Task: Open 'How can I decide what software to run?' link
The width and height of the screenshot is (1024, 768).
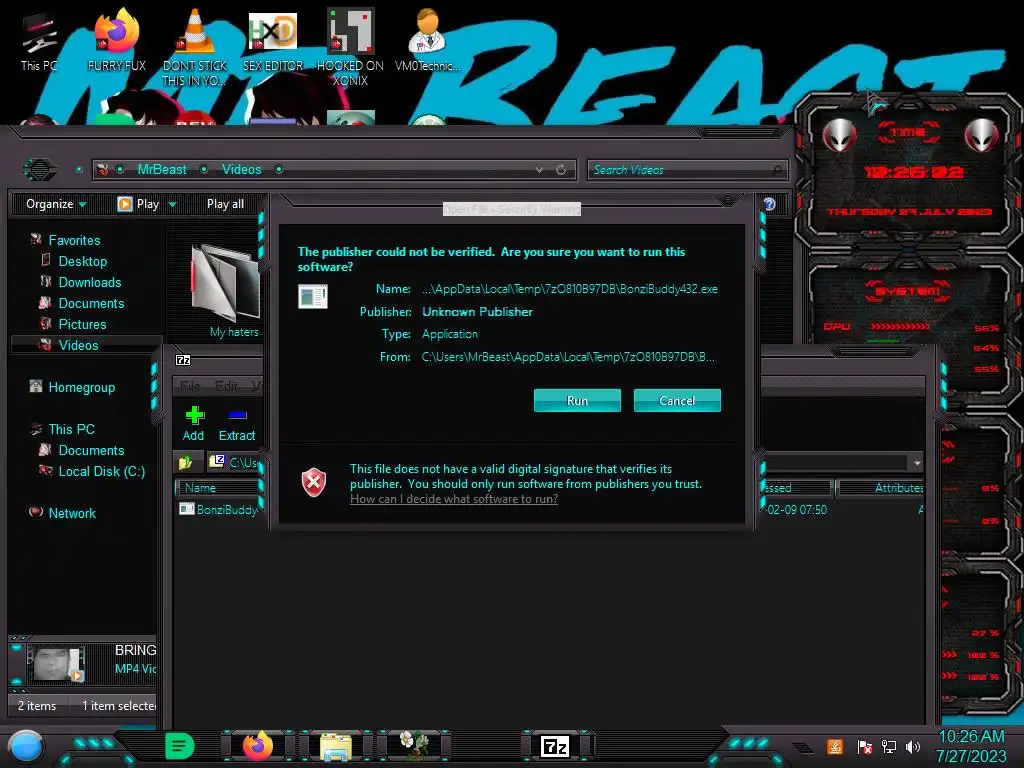Action: point(453,499)
